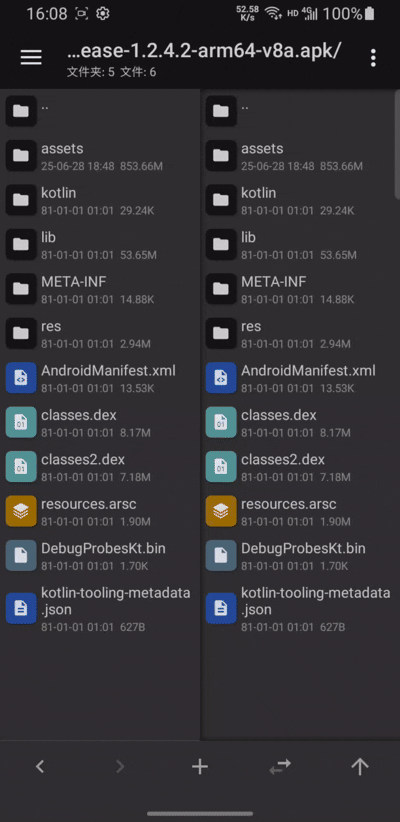Viewport: 400px width, 822px height.
Task: Select DebugProbesKt.bin in right pane
Action: pos(300,556)
